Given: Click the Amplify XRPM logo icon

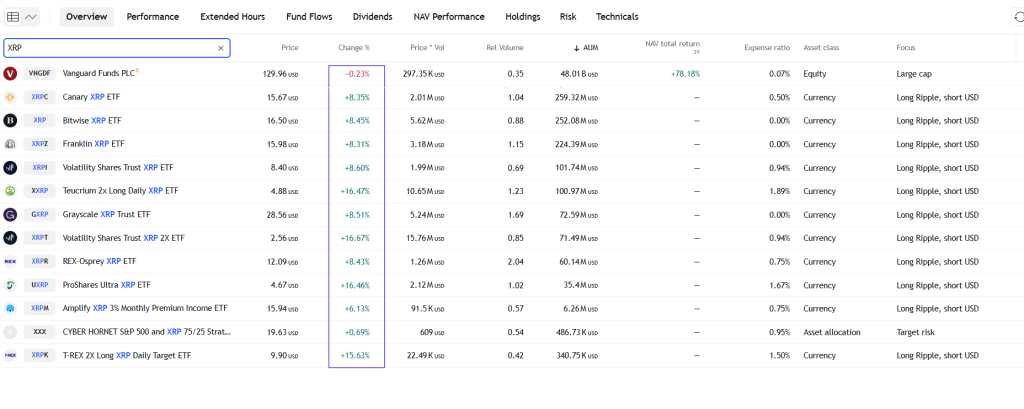Looking at the screenshot, I should (x=10, y=308).
